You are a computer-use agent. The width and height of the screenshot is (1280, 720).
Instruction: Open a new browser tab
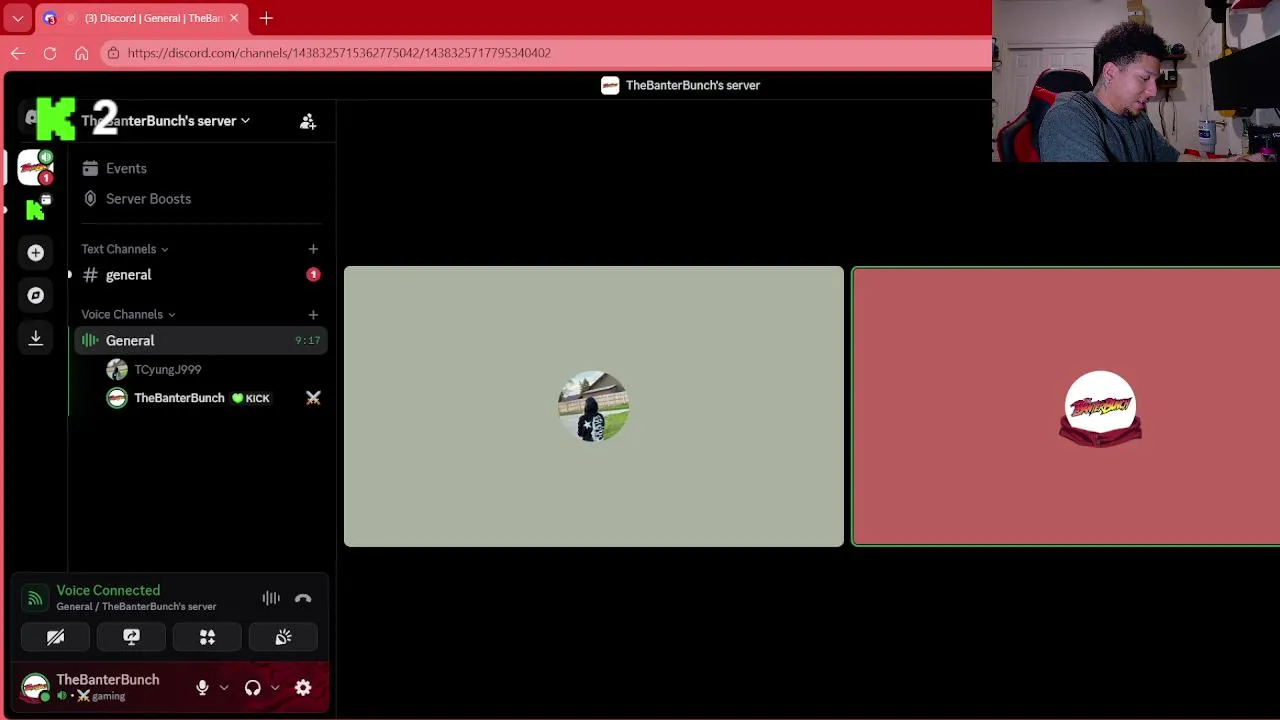click(x=266, y=18)
